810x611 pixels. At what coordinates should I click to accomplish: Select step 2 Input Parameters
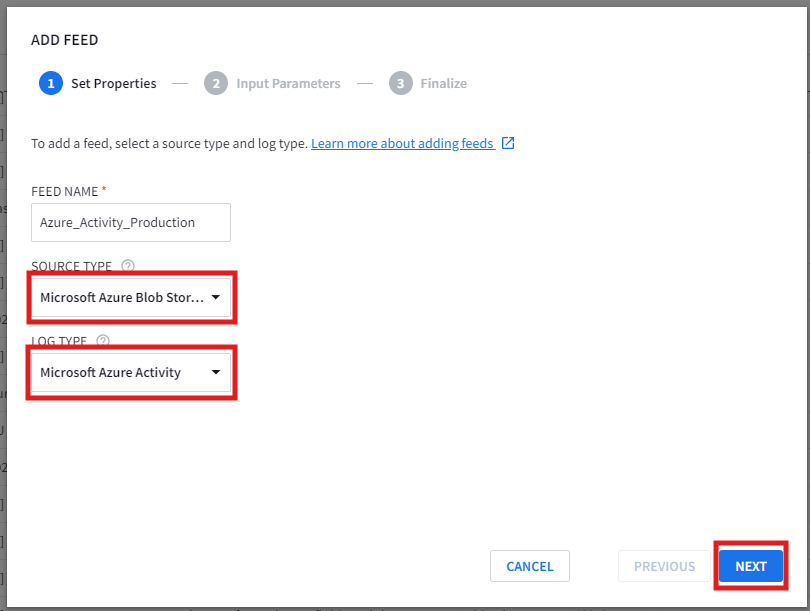pyautogui.click(x=272, y=83)
